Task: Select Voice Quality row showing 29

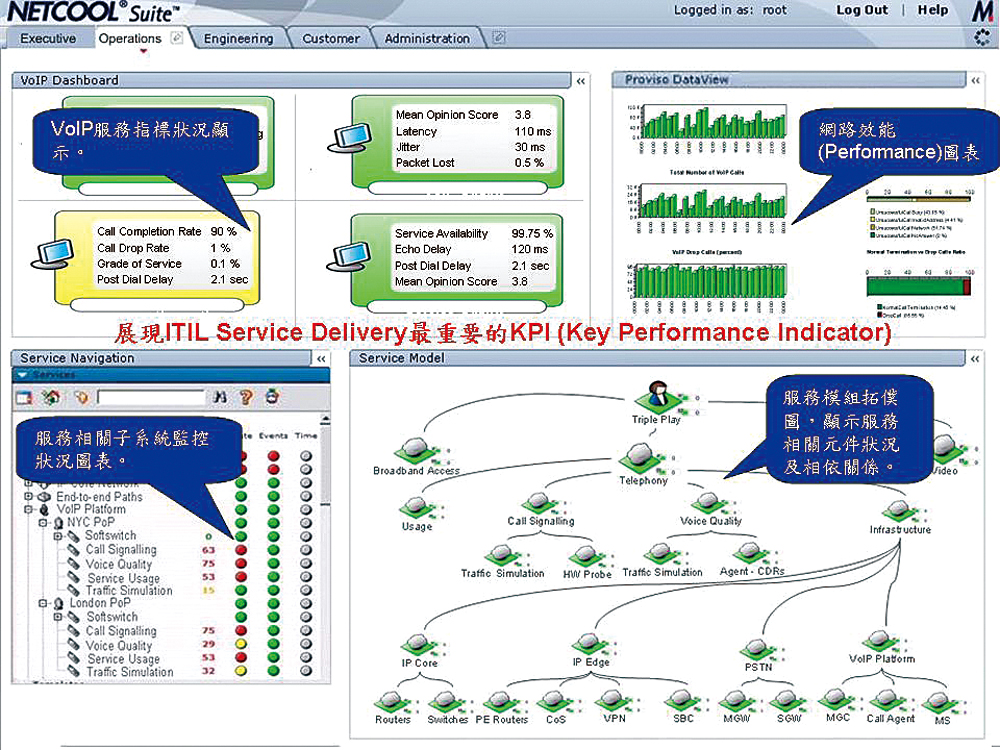Action: [x=119, y=645]
